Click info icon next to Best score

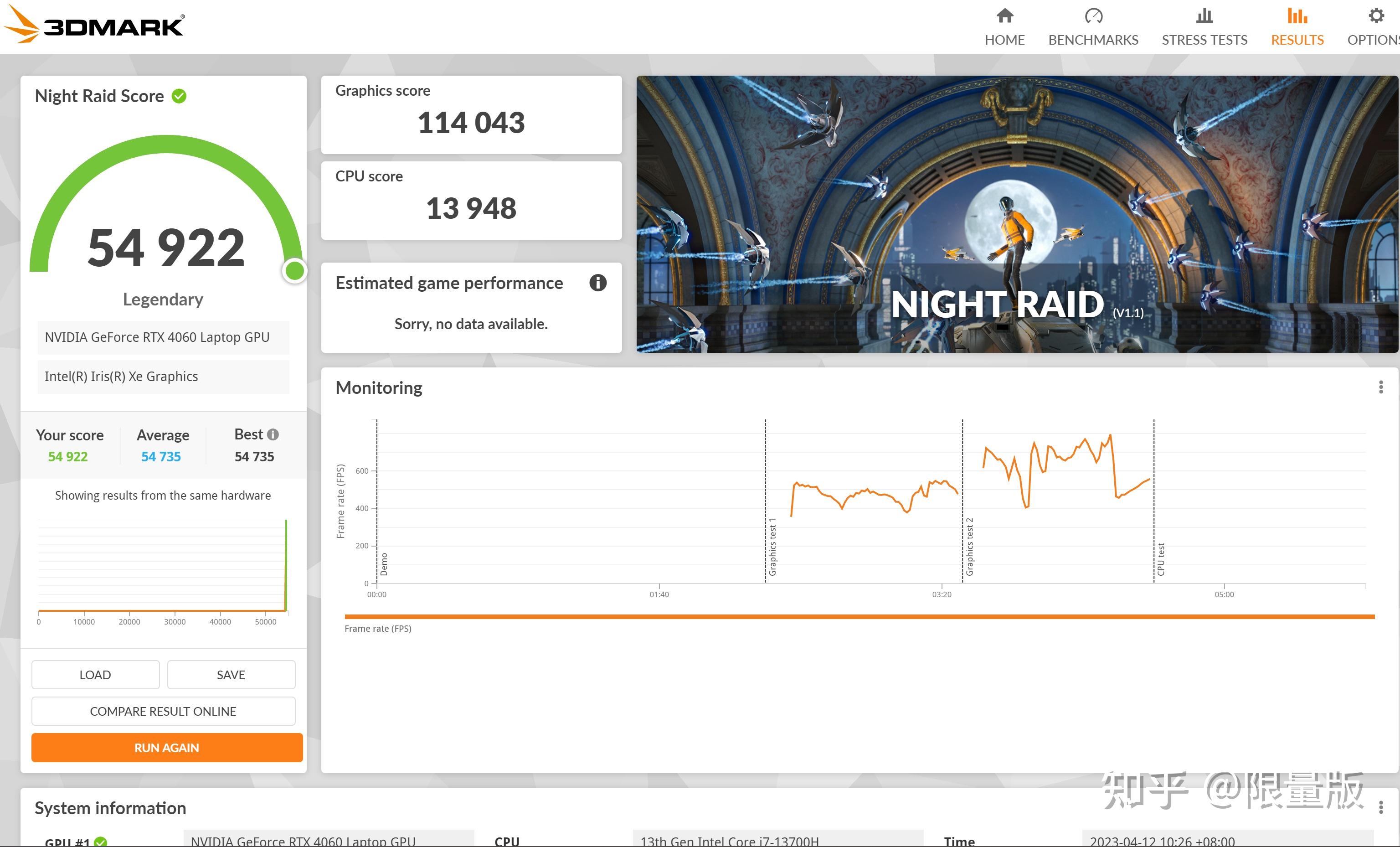[273, 434]
